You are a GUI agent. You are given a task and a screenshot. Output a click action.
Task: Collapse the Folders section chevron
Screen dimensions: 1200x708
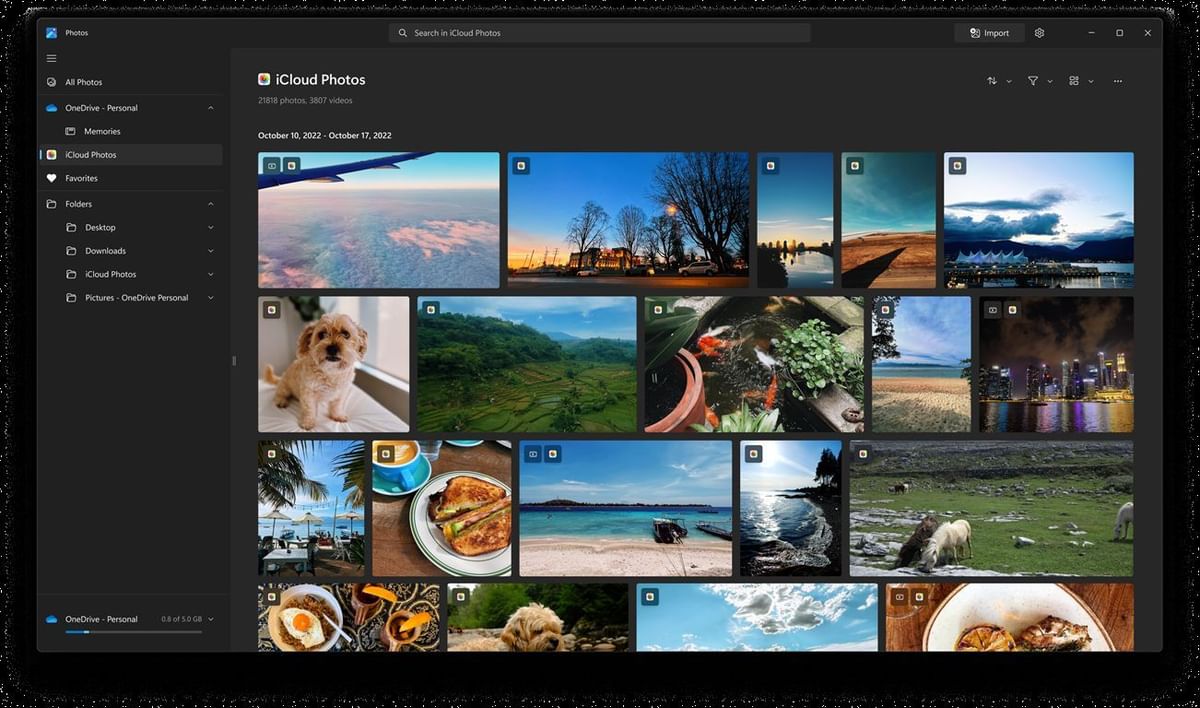[210, 203]
